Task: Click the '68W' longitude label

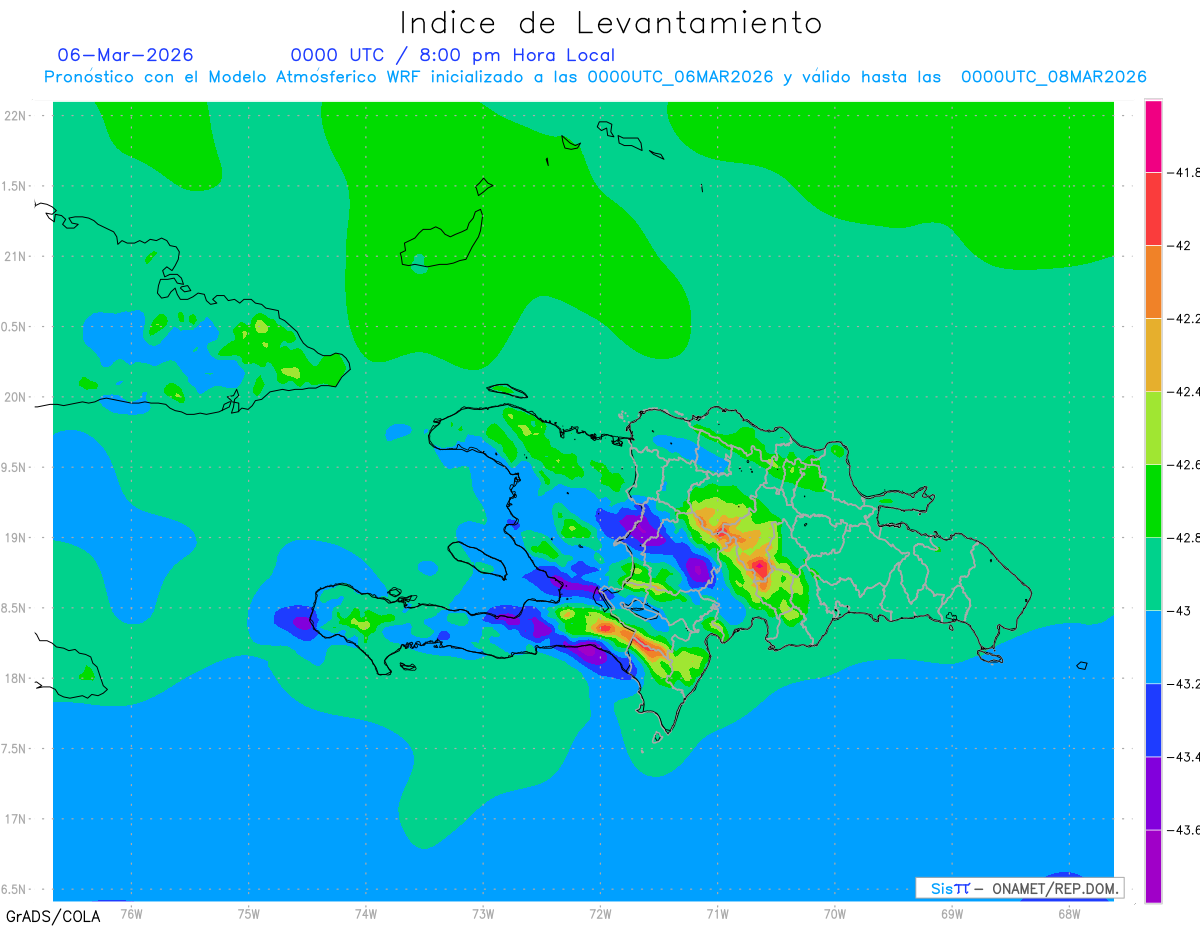Action: click(1068, 913)
